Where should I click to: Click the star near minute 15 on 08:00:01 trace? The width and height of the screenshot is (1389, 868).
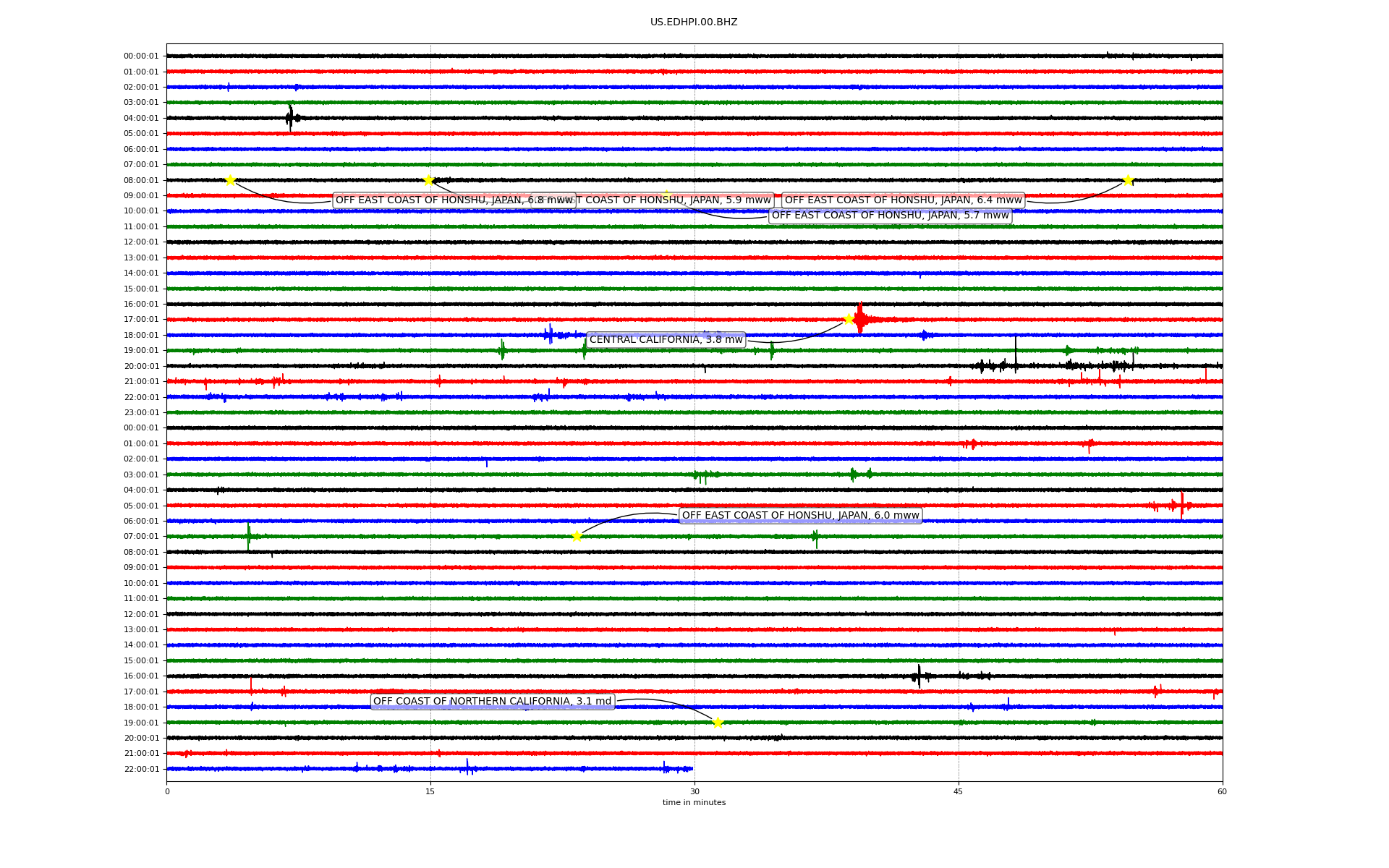click(x=428, y=180)
